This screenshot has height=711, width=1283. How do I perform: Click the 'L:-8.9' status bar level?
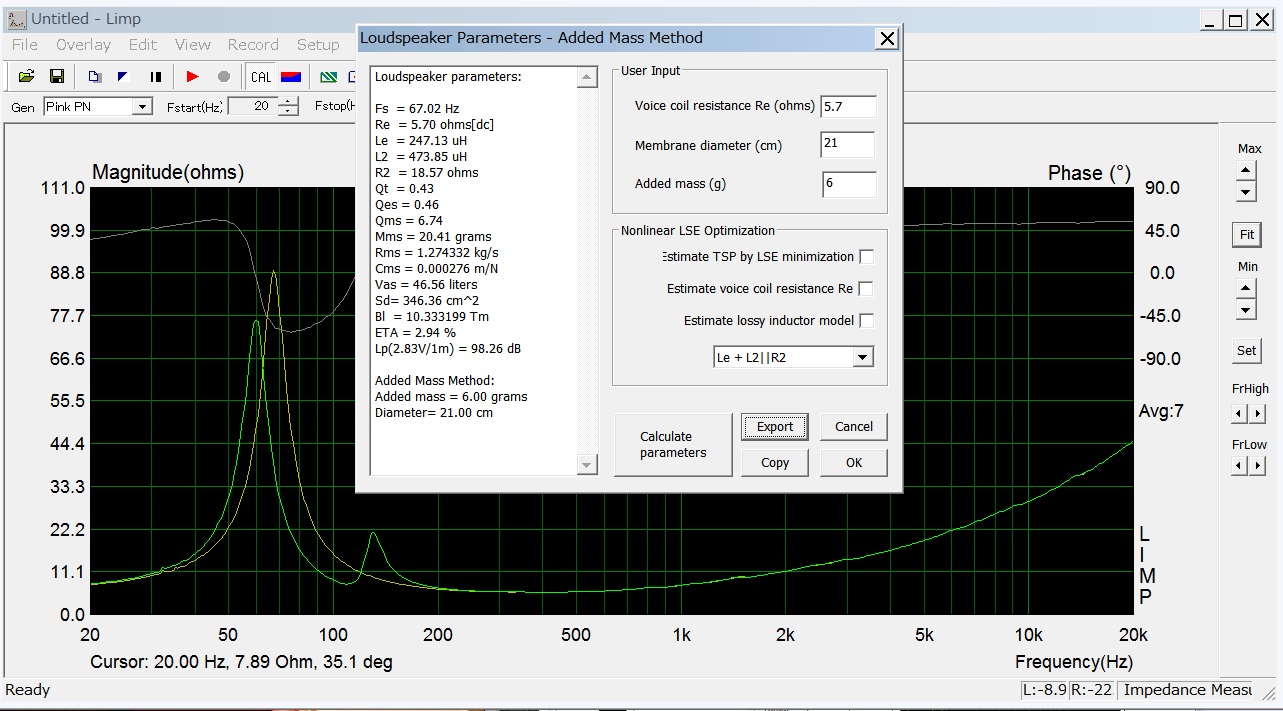pyautogui.click(x=1043, y=690)
